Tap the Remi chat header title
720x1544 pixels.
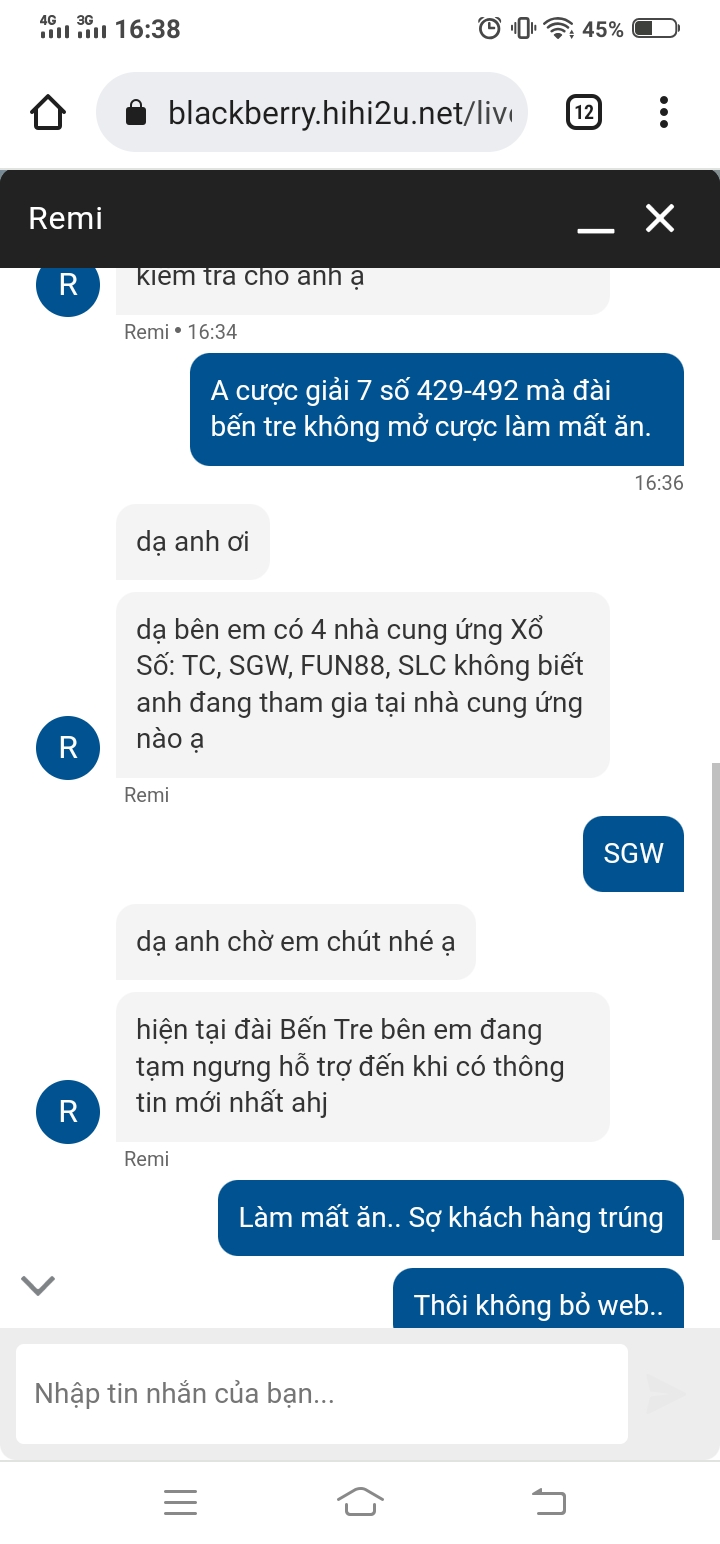pyautogui.click(x=66, y=218)
